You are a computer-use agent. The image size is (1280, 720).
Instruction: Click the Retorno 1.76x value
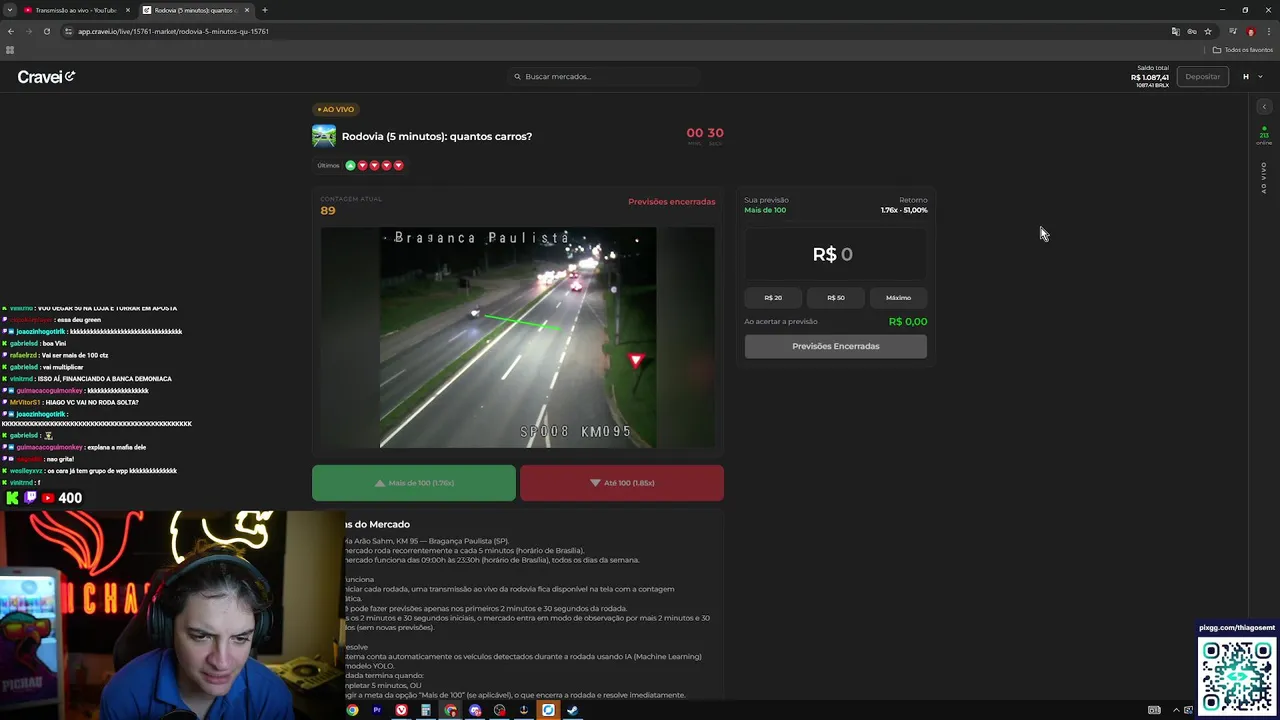click(904, 210)
